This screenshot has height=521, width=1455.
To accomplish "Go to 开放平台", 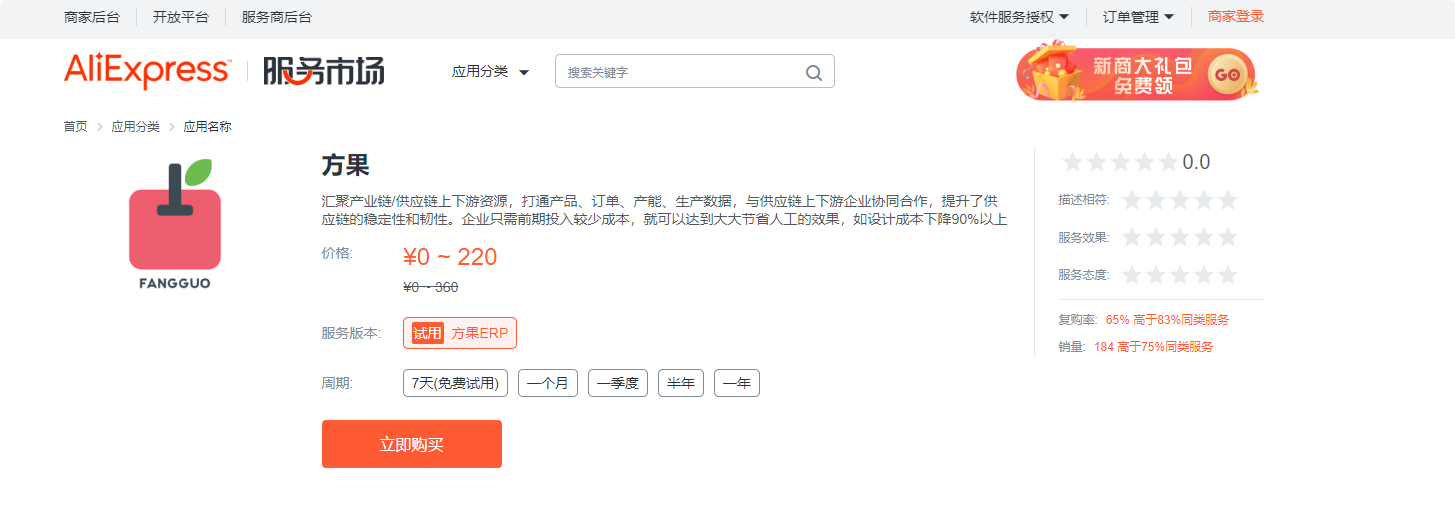I will point(181,17).
